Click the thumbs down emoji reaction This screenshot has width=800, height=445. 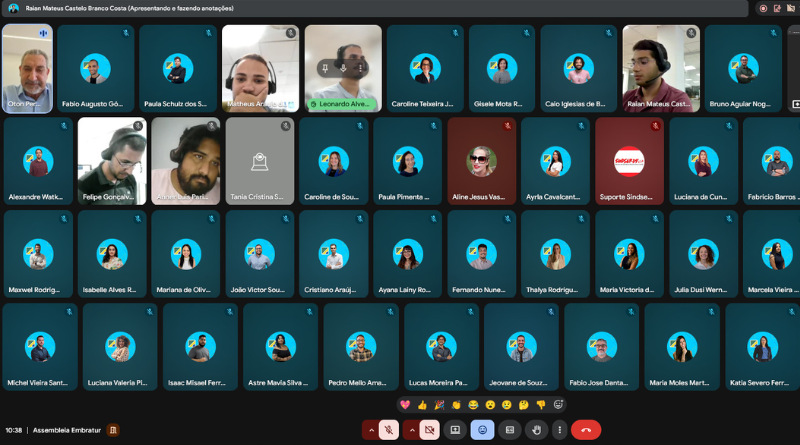[541, 405]
